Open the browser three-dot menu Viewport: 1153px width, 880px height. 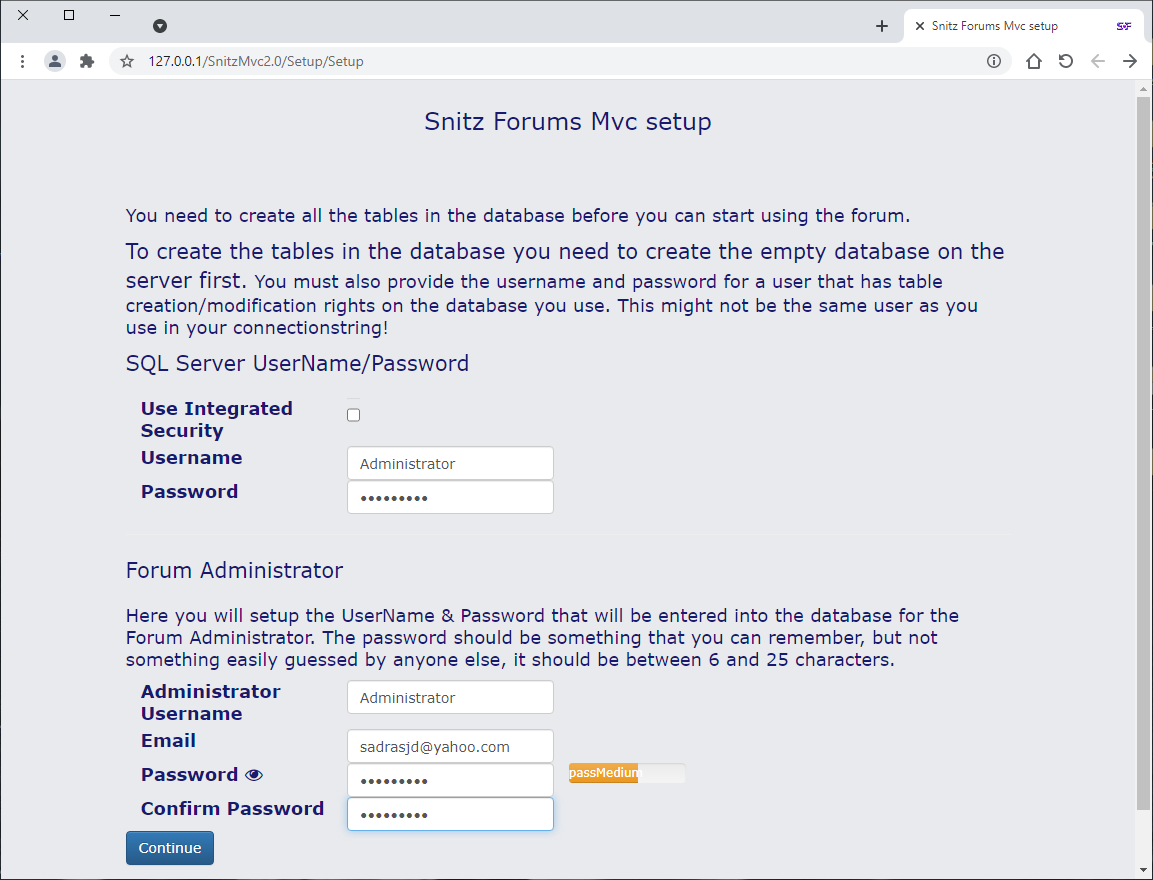click(22, 61)
